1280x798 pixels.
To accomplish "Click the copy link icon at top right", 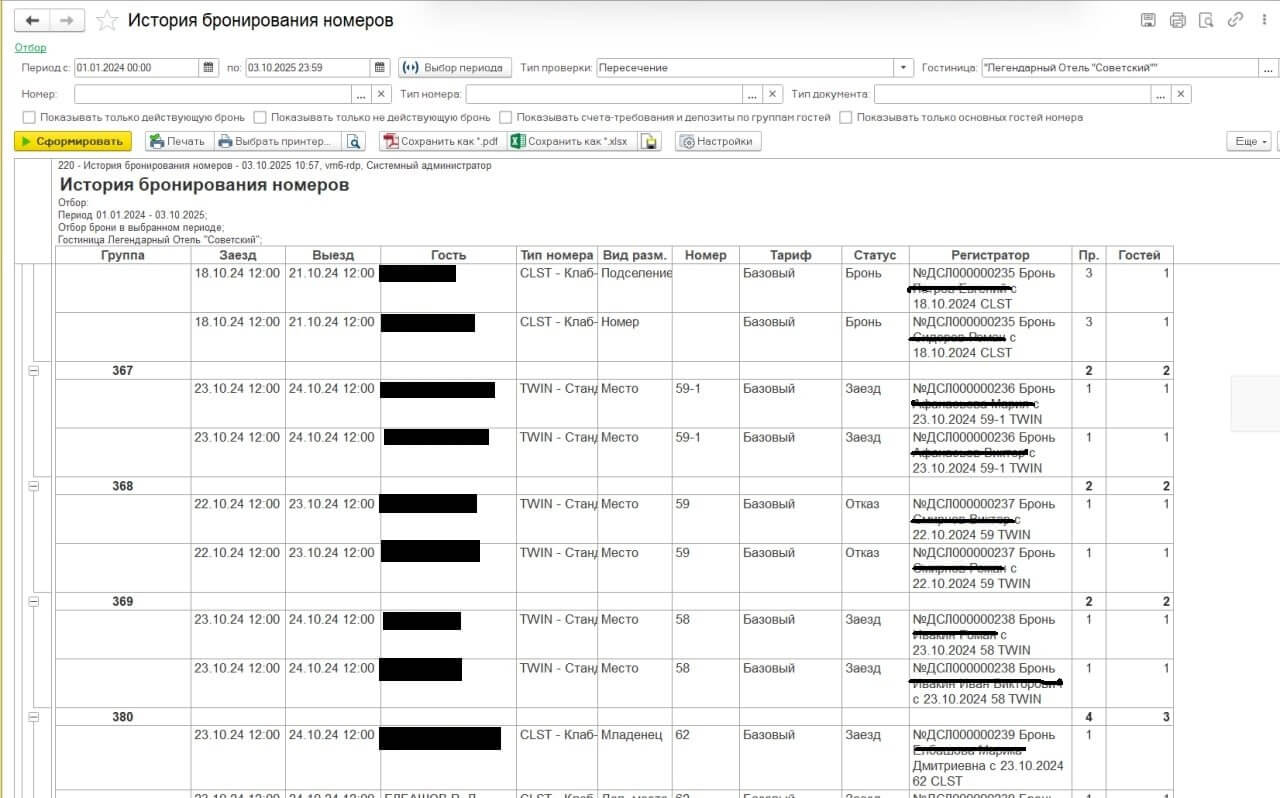I will coord(1235,20).
